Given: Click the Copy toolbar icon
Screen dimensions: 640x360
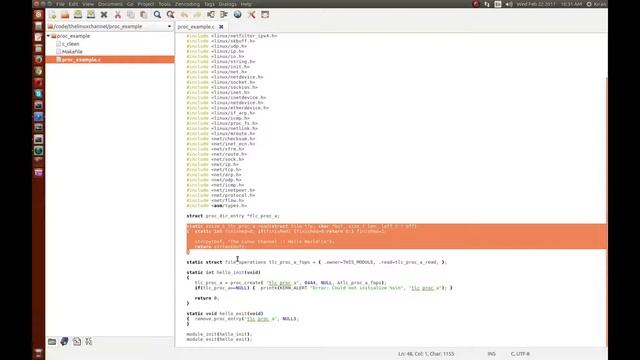Looking at the screenshot, I should coord(131,15).
